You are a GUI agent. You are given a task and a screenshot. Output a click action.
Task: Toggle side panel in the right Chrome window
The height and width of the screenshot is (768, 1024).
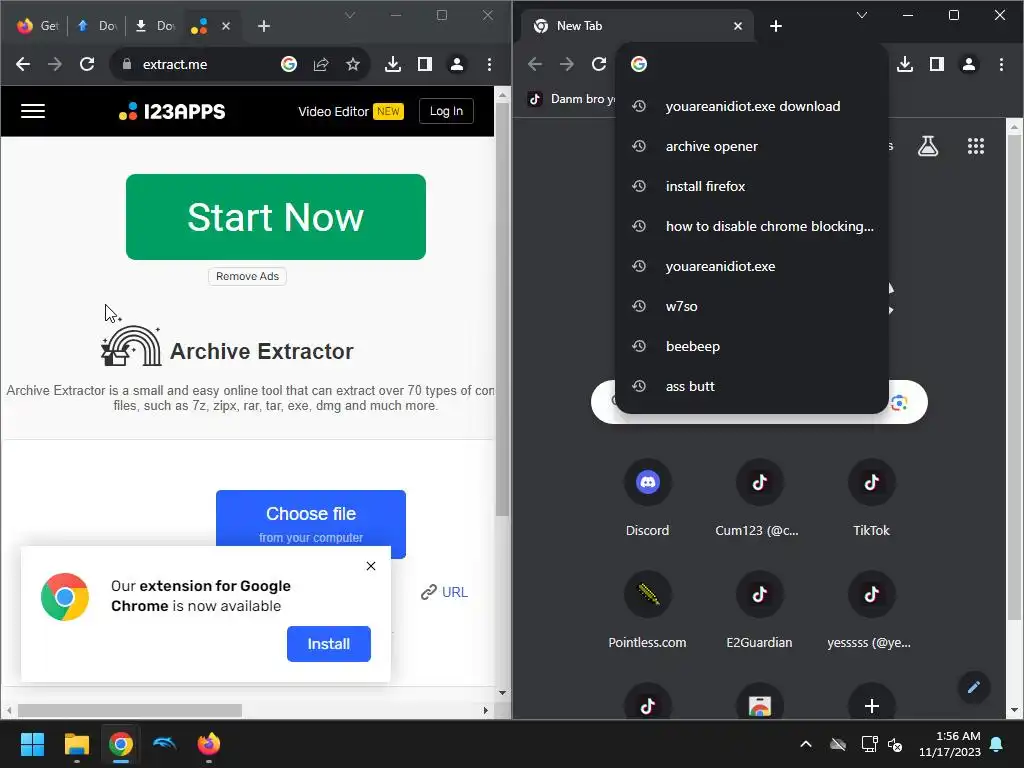coord(936,64)
